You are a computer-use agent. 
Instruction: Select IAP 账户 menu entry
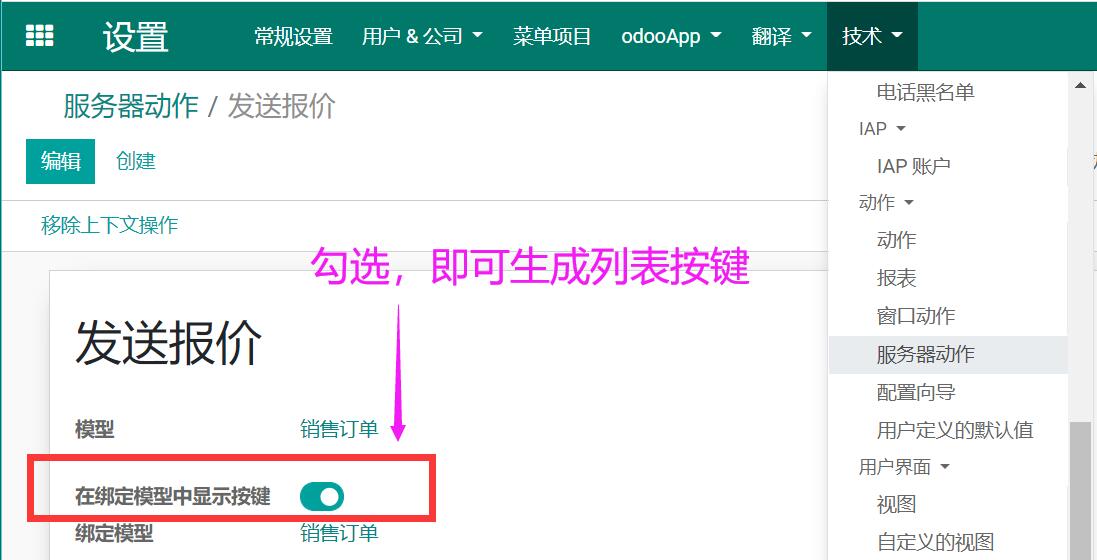914,166
